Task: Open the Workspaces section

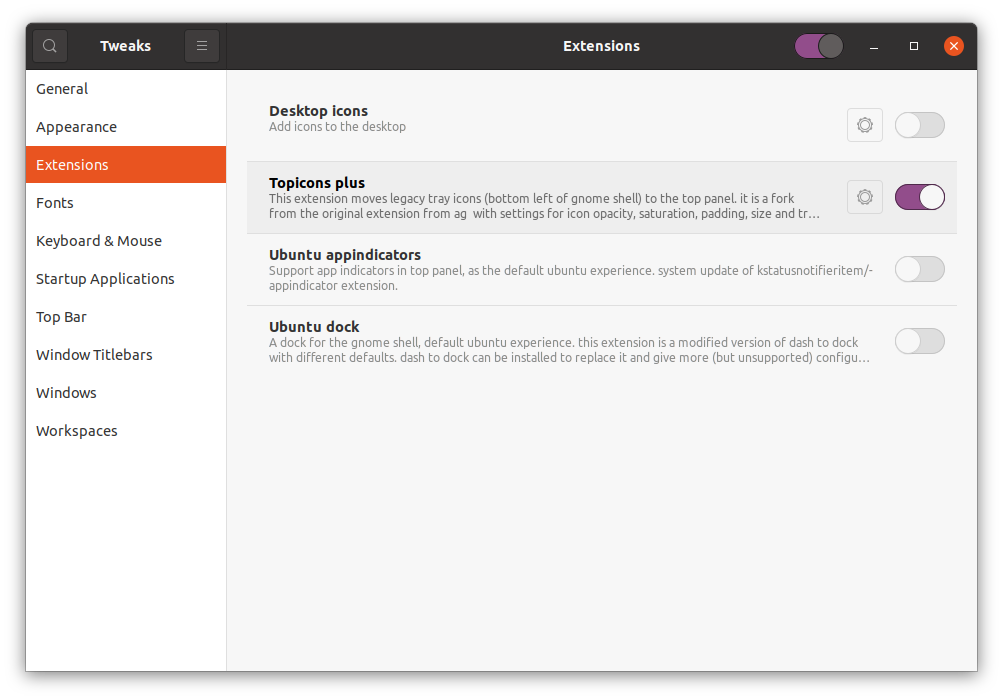Action: pyautogui.click(x=126, y=431)
